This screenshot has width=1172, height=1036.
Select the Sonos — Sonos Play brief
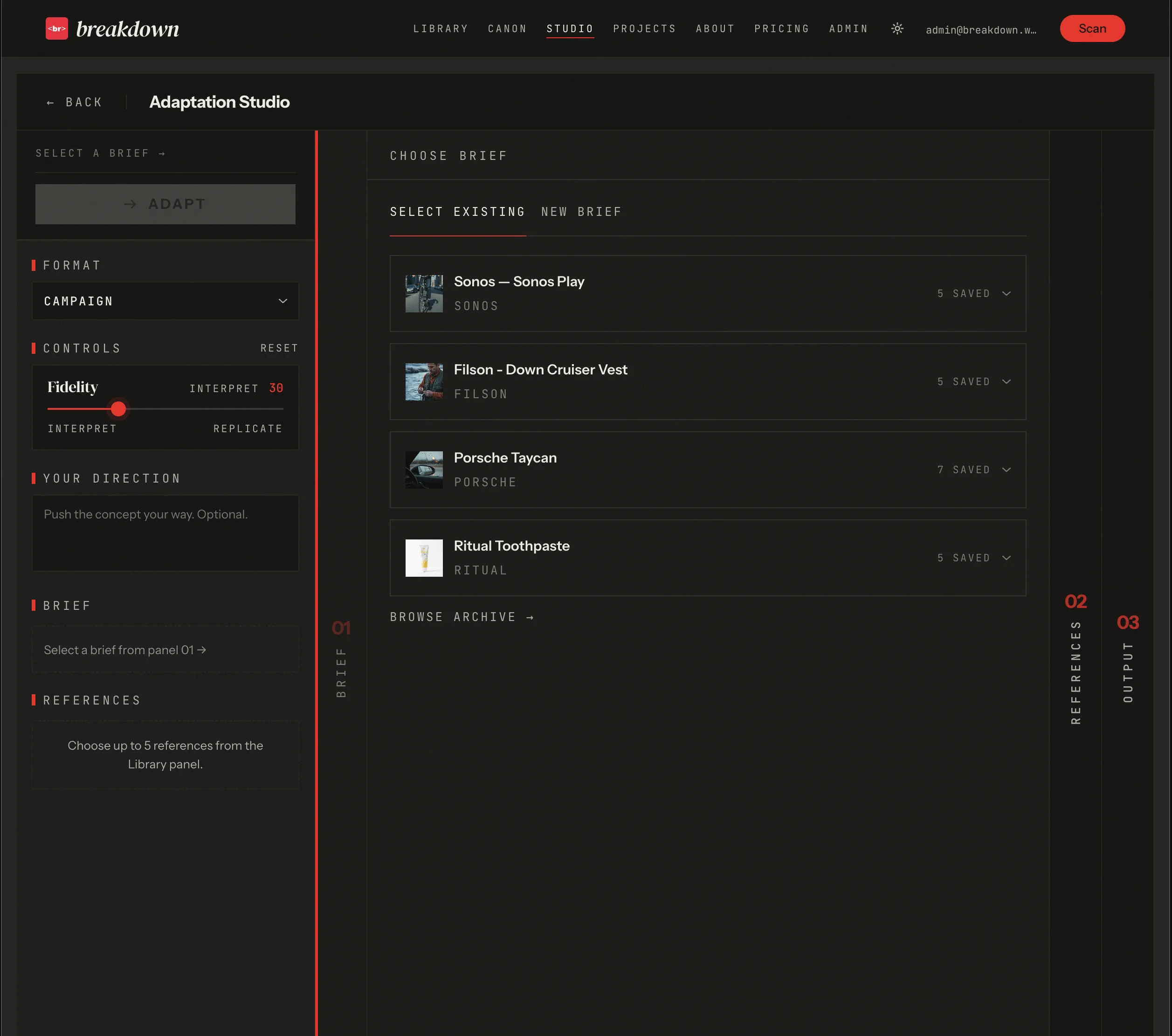708,294
